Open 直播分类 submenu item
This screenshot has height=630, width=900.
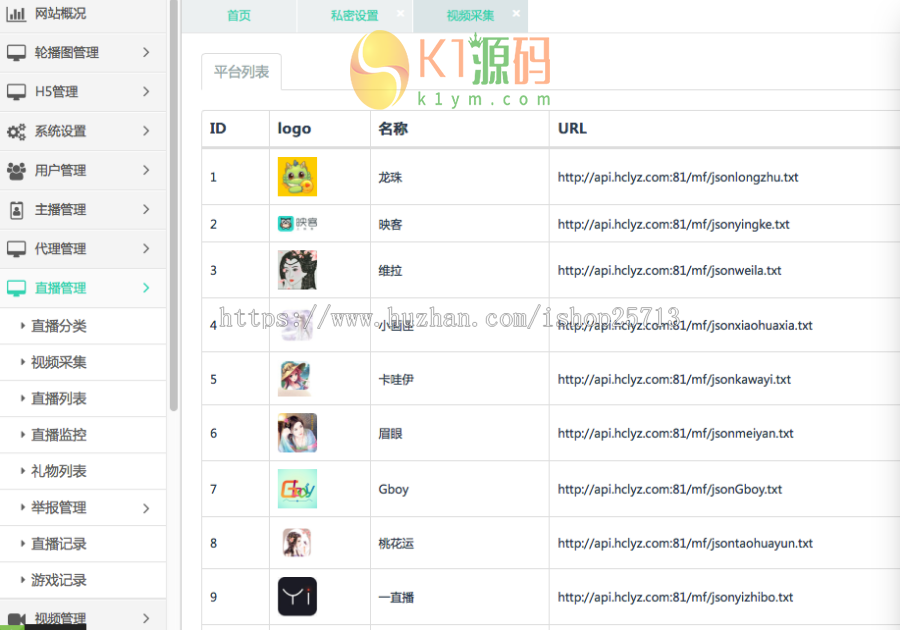pos(83,326)
